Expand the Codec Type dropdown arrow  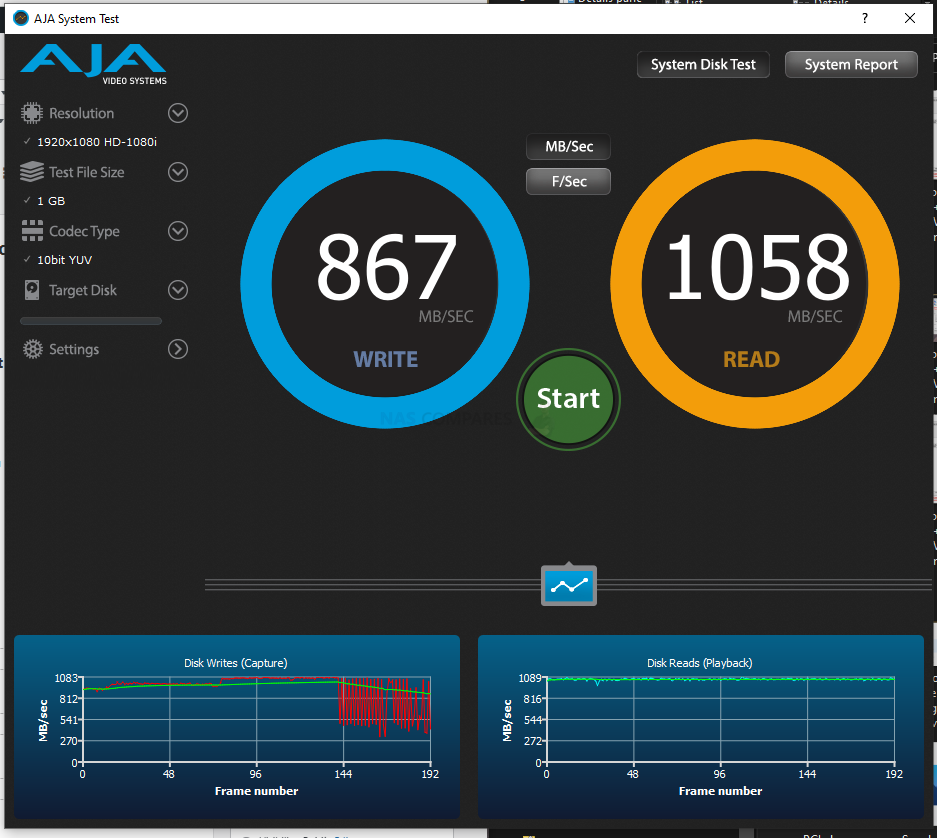click(x=178, y=231)
